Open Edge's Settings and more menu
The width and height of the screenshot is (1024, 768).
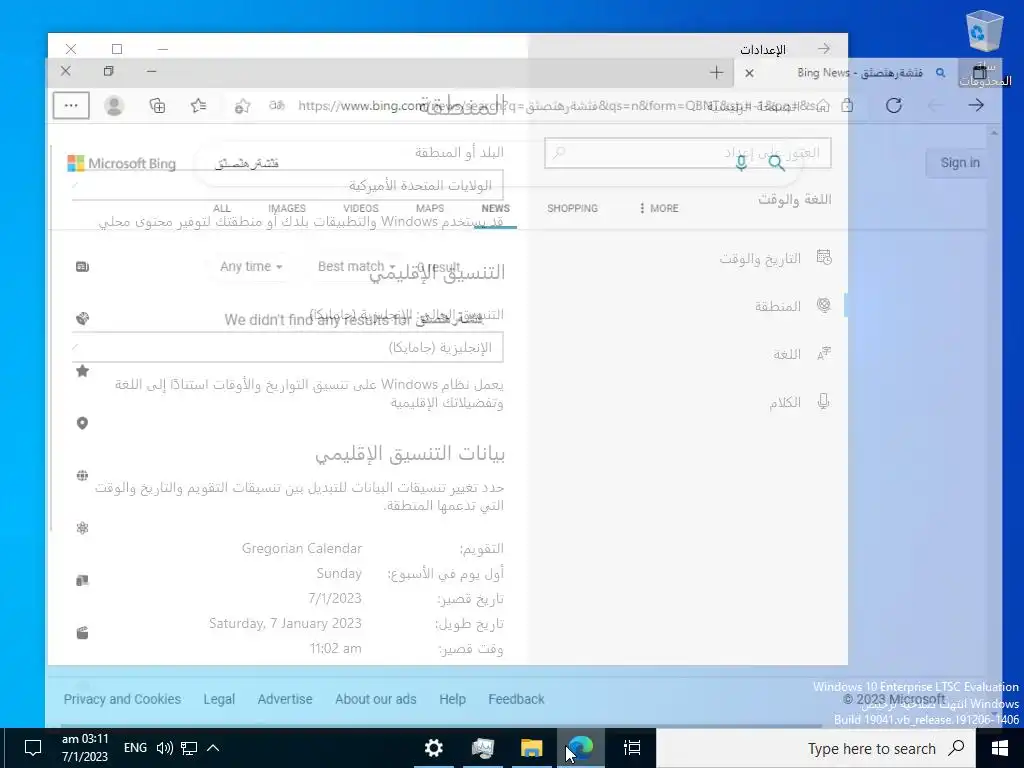pos(71,106)
